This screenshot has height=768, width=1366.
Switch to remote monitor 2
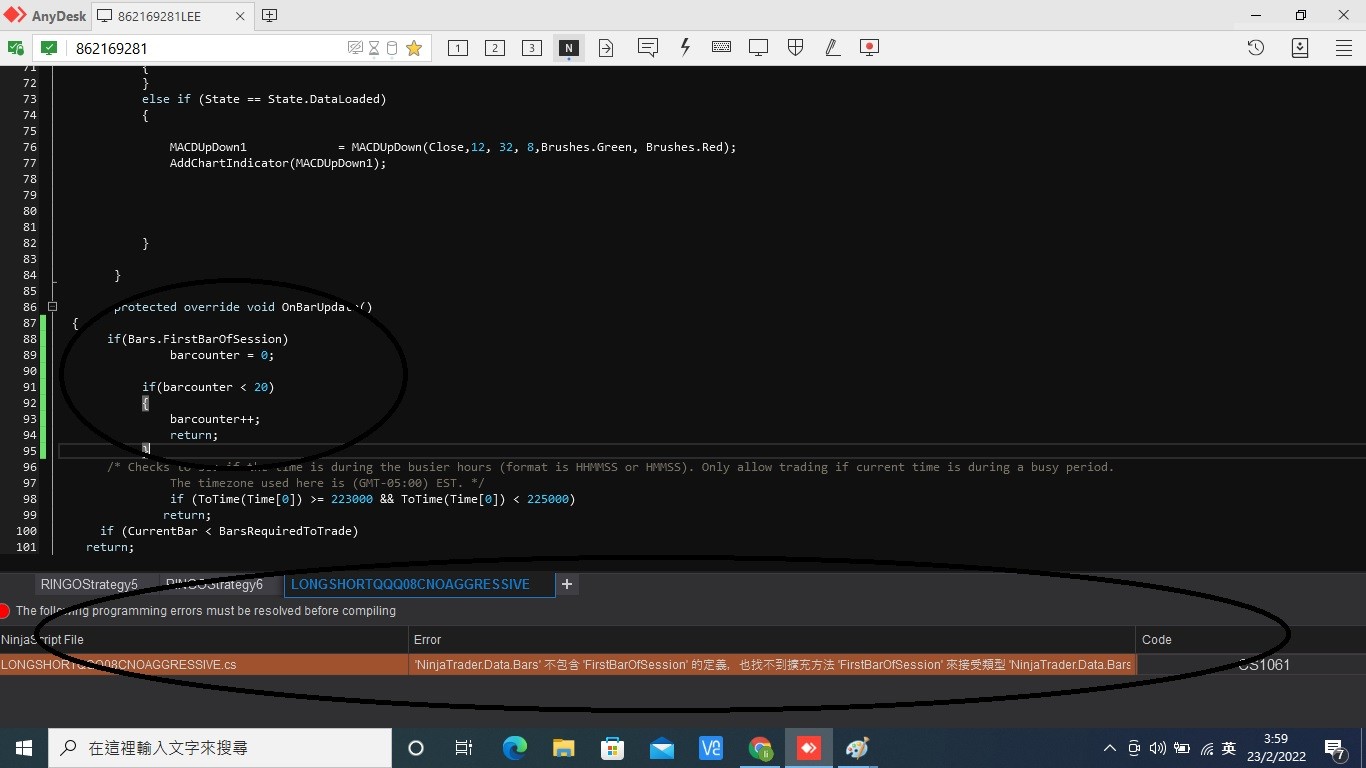pos(495,48)
